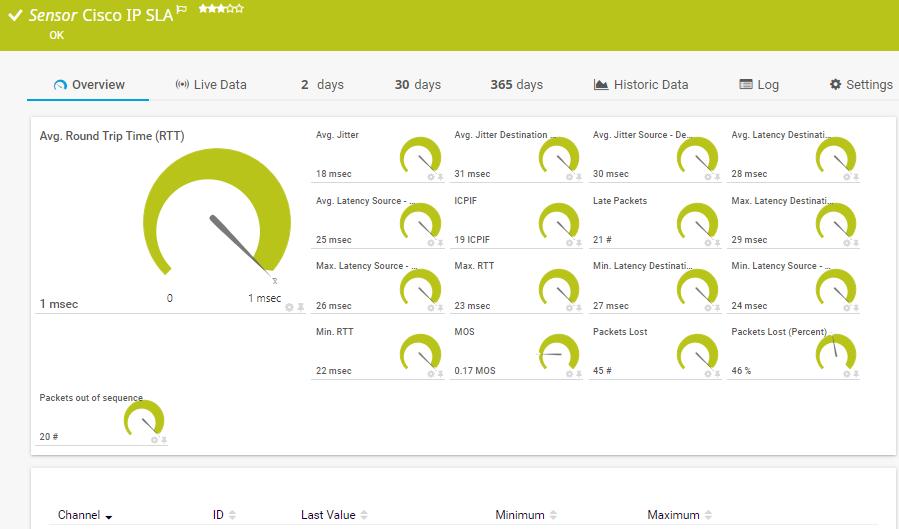Click the '19 ICPIF' value

click(472, 240)
